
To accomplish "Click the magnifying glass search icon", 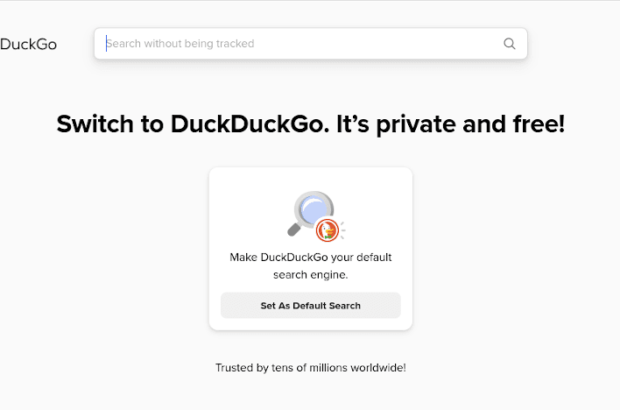I will click(509, 43).
